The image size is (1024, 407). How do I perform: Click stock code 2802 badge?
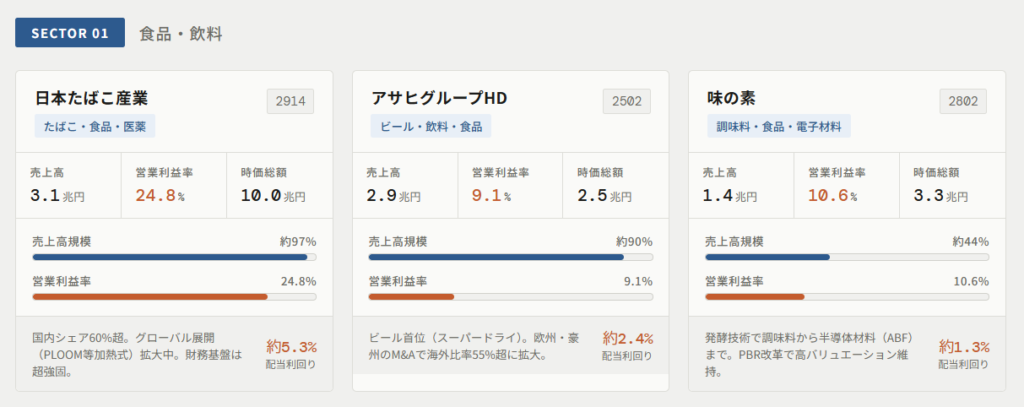point(963,101)
